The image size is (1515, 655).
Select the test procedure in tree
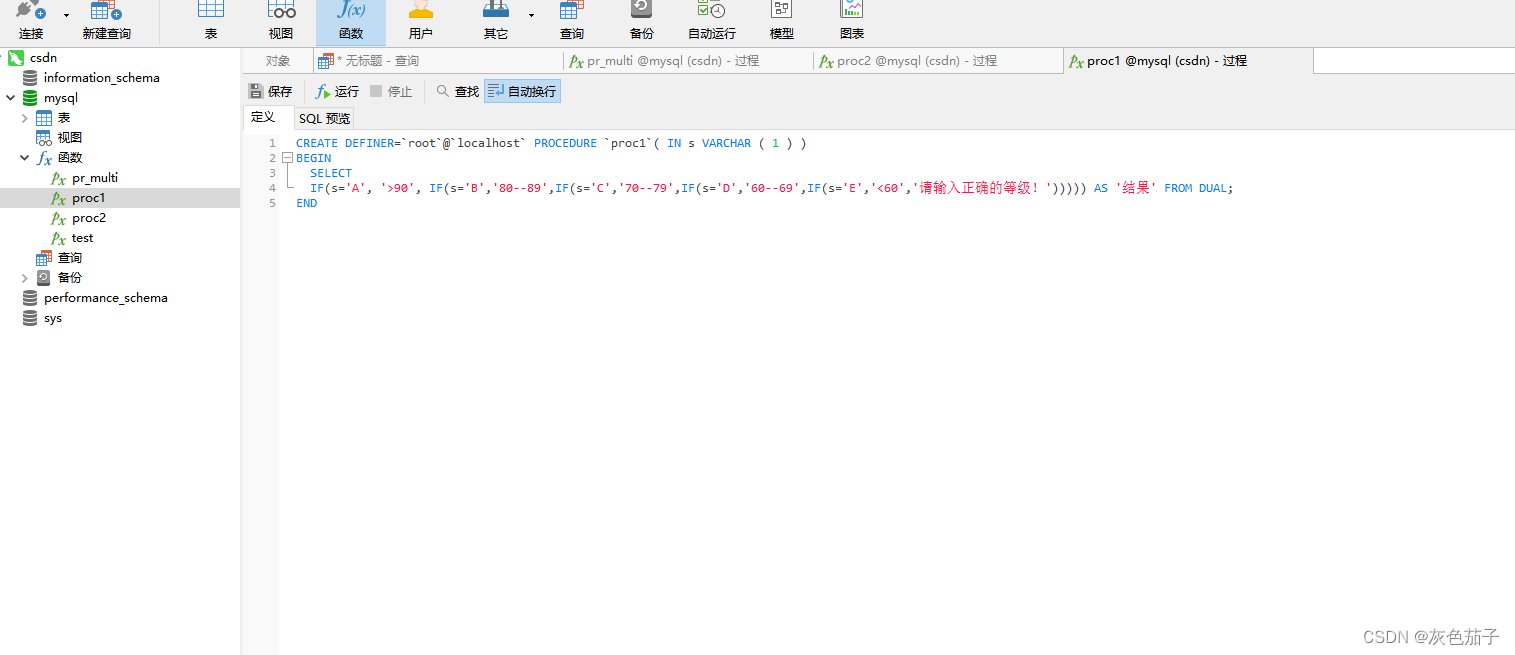point(82,238)
